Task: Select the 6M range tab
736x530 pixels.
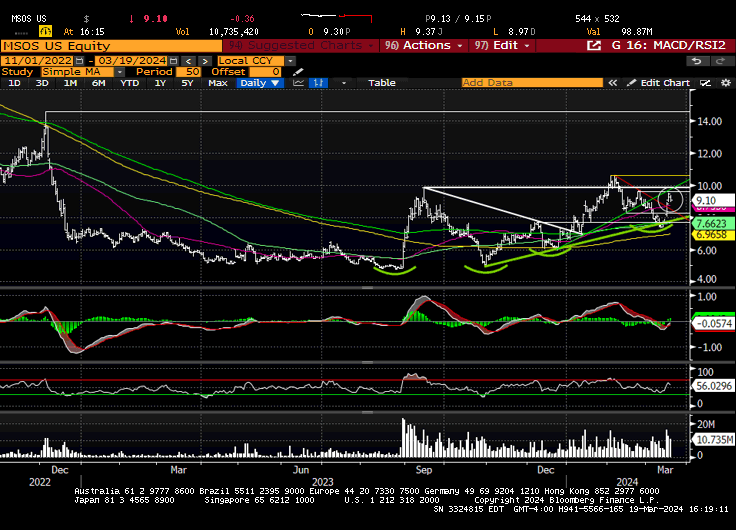Action: (99, 83)
